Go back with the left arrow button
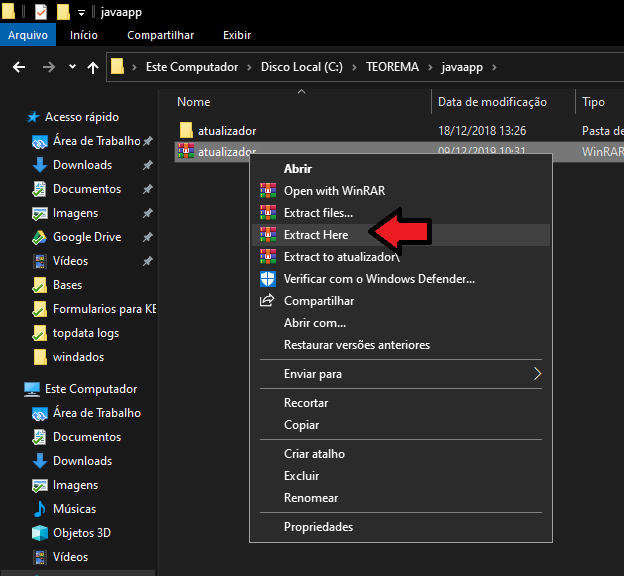624x576 pixels. 19,67
